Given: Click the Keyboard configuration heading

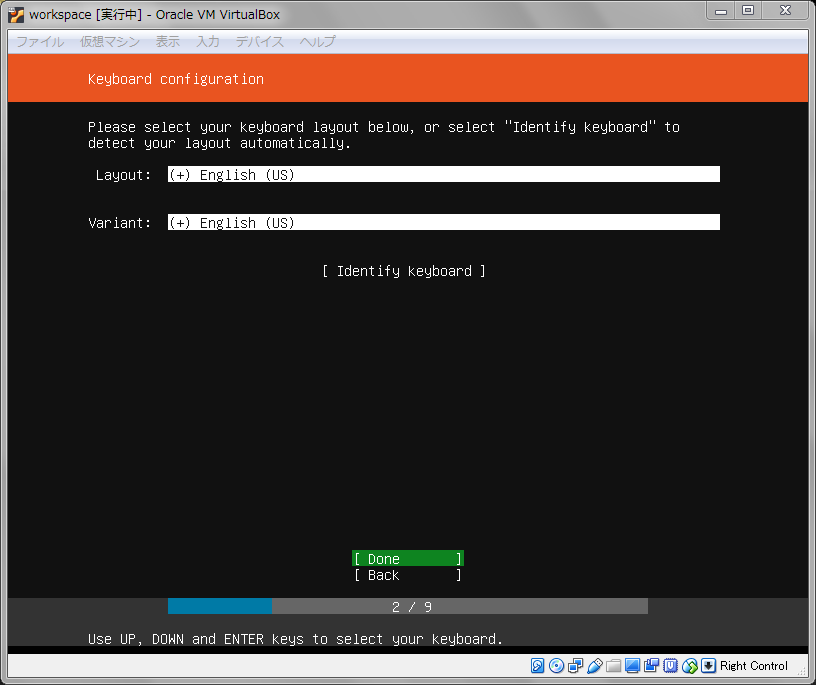Looking at the screenshot, I should pos(176,79).
